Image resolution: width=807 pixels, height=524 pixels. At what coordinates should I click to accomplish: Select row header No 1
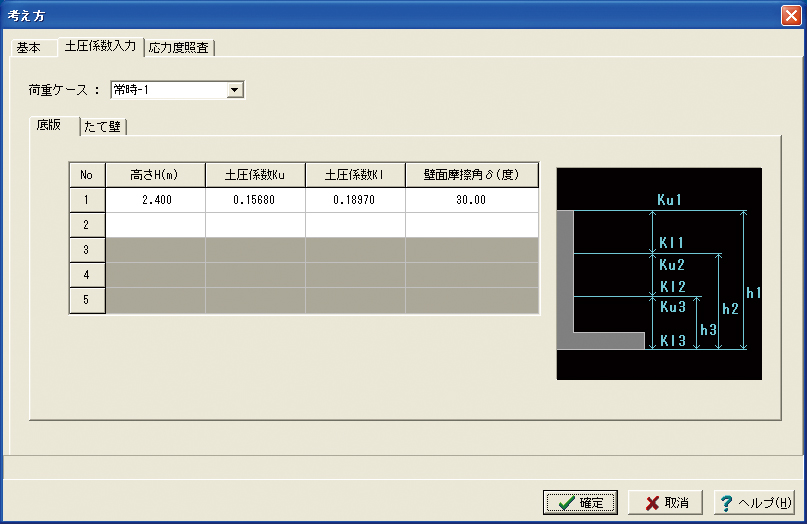point(87,200)
